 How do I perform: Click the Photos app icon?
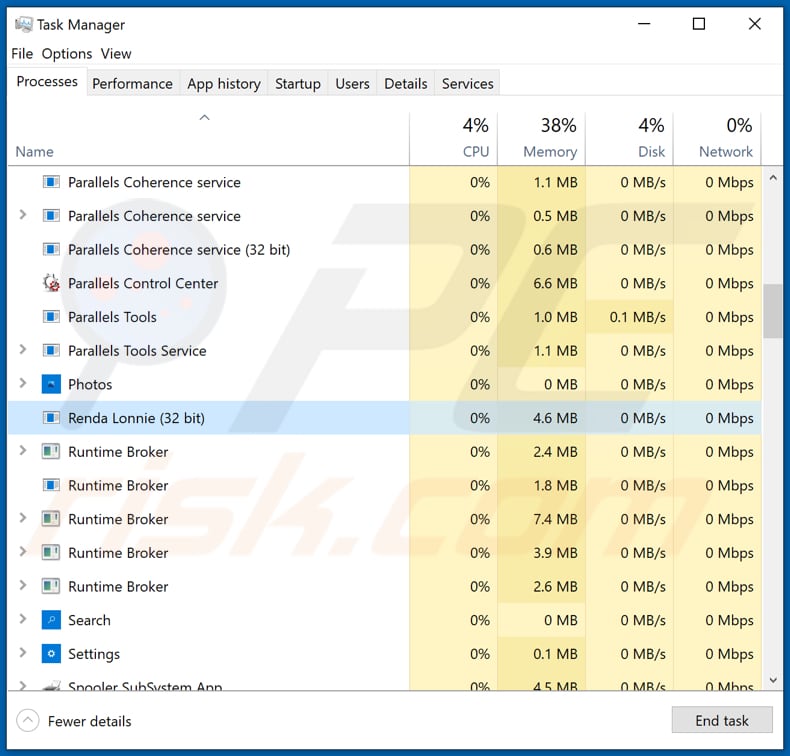51,384
